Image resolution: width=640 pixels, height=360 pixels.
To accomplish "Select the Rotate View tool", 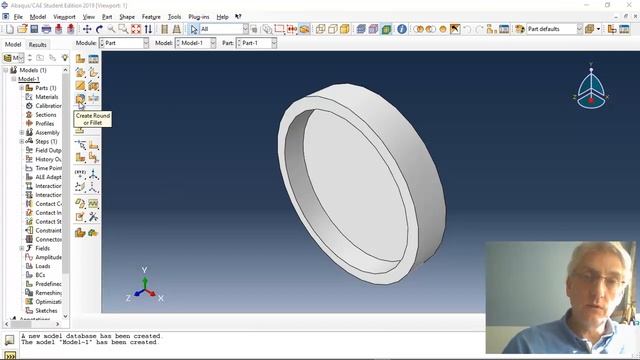I will tap(99, 29).
